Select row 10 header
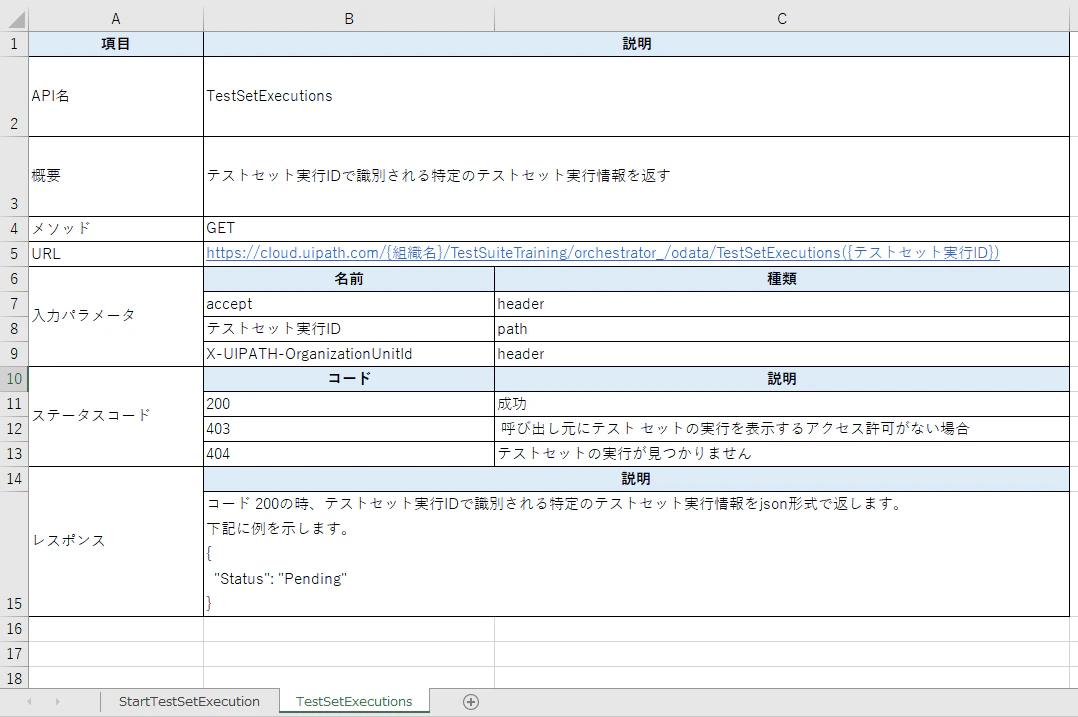The image size is (1078, 717). 14,379
